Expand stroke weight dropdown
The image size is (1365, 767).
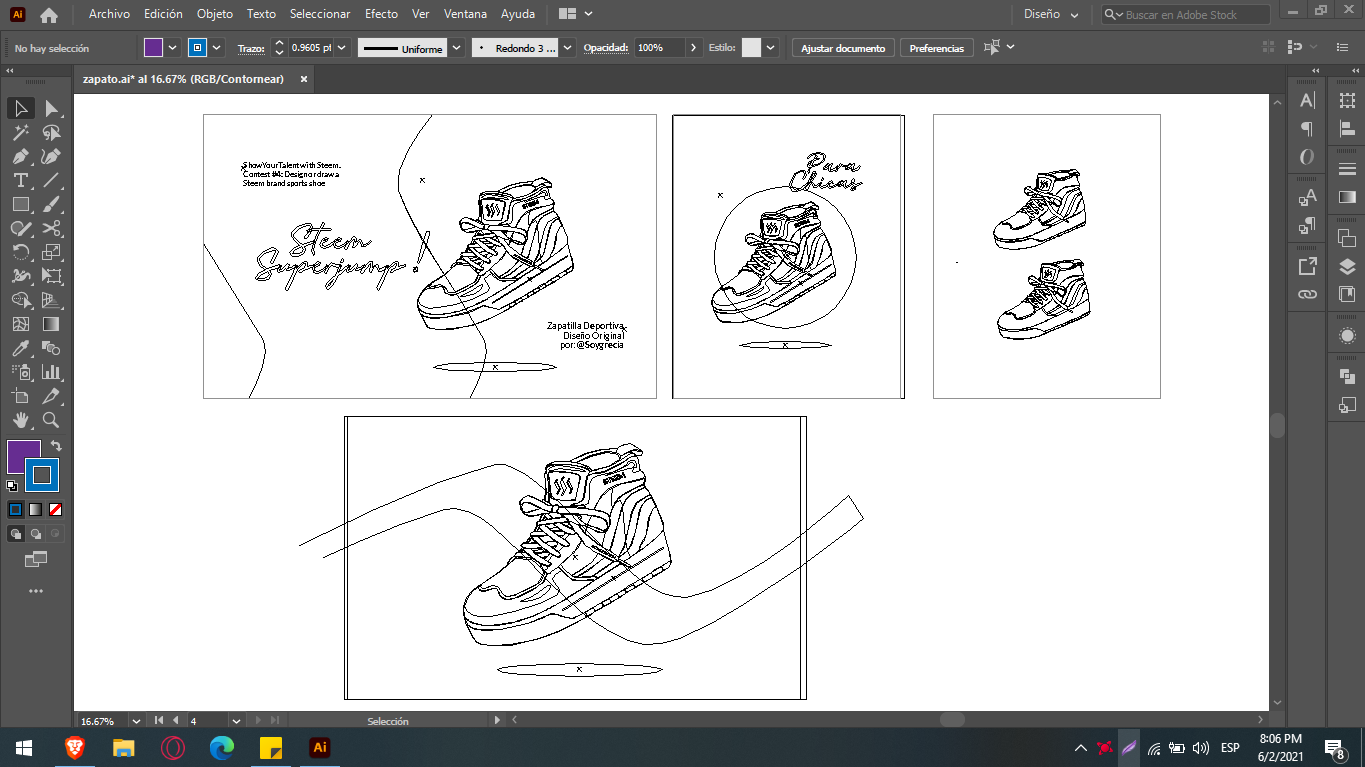pos(342,48)
